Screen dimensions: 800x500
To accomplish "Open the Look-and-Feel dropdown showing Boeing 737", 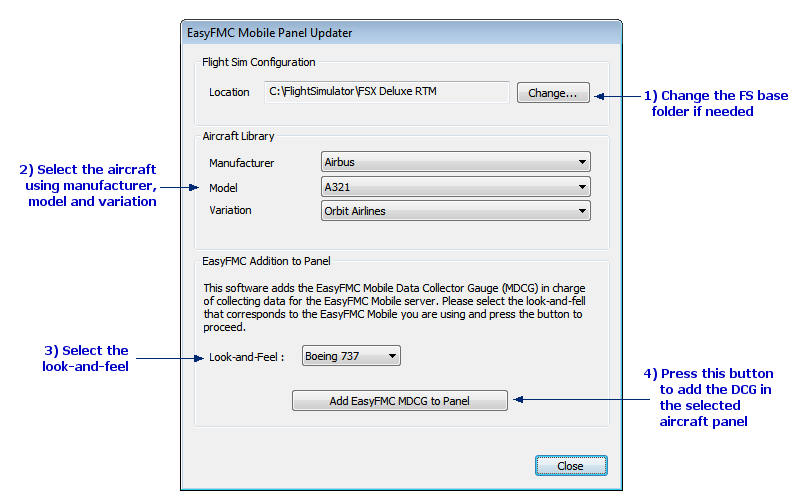I will pyautogui.click(x=351, y=356).
